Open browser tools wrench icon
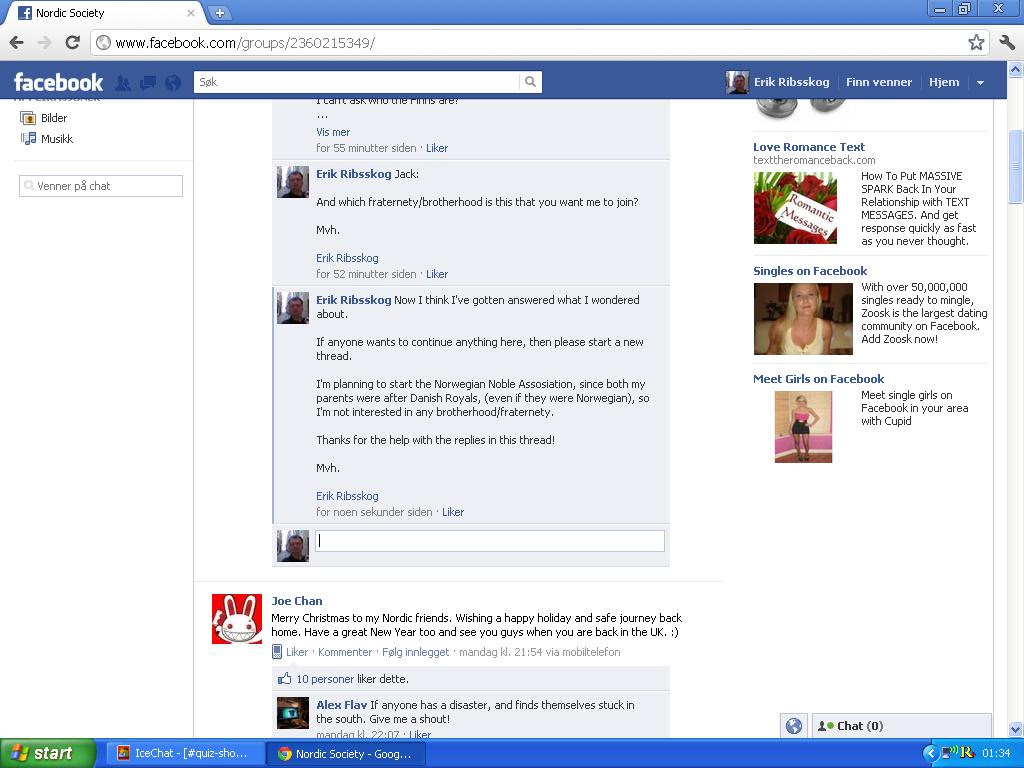This screenshot has width=1024, height=768. click(x=1006, y=44)
